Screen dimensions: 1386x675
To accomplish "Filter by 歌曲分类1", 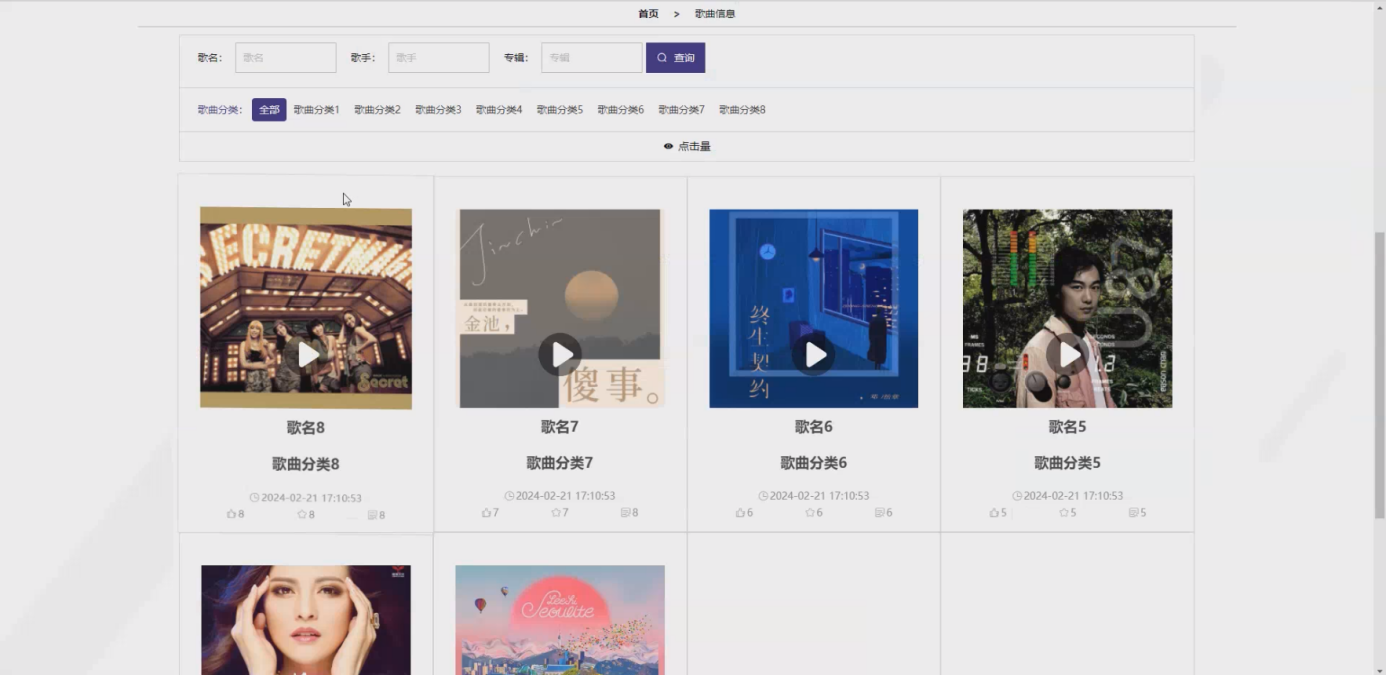I will pos(316,110).
